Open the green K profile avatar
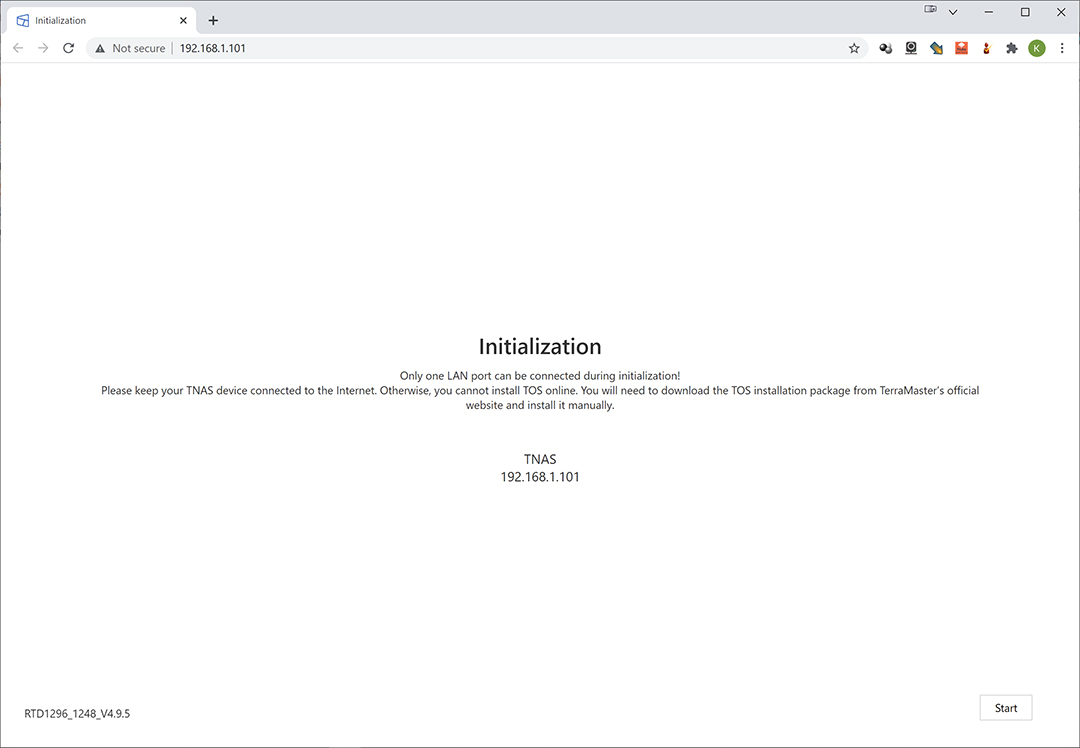This screenshot has height=748, width=1080. pyautogui.click(x=1037, y=48)
